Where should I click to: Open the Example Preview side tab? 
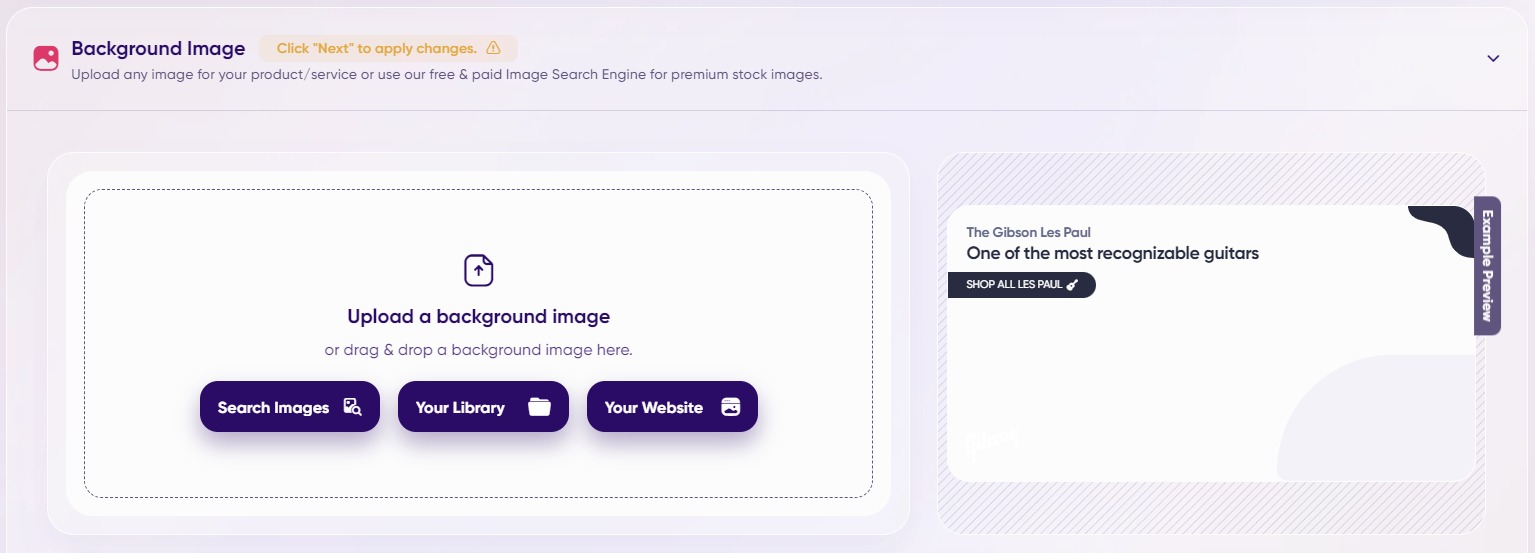(x=1487, y=265)
